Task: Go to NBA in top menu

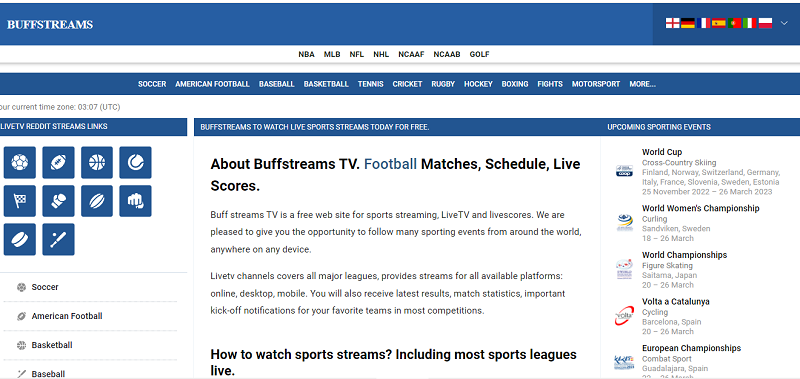Action: point(307,54)
